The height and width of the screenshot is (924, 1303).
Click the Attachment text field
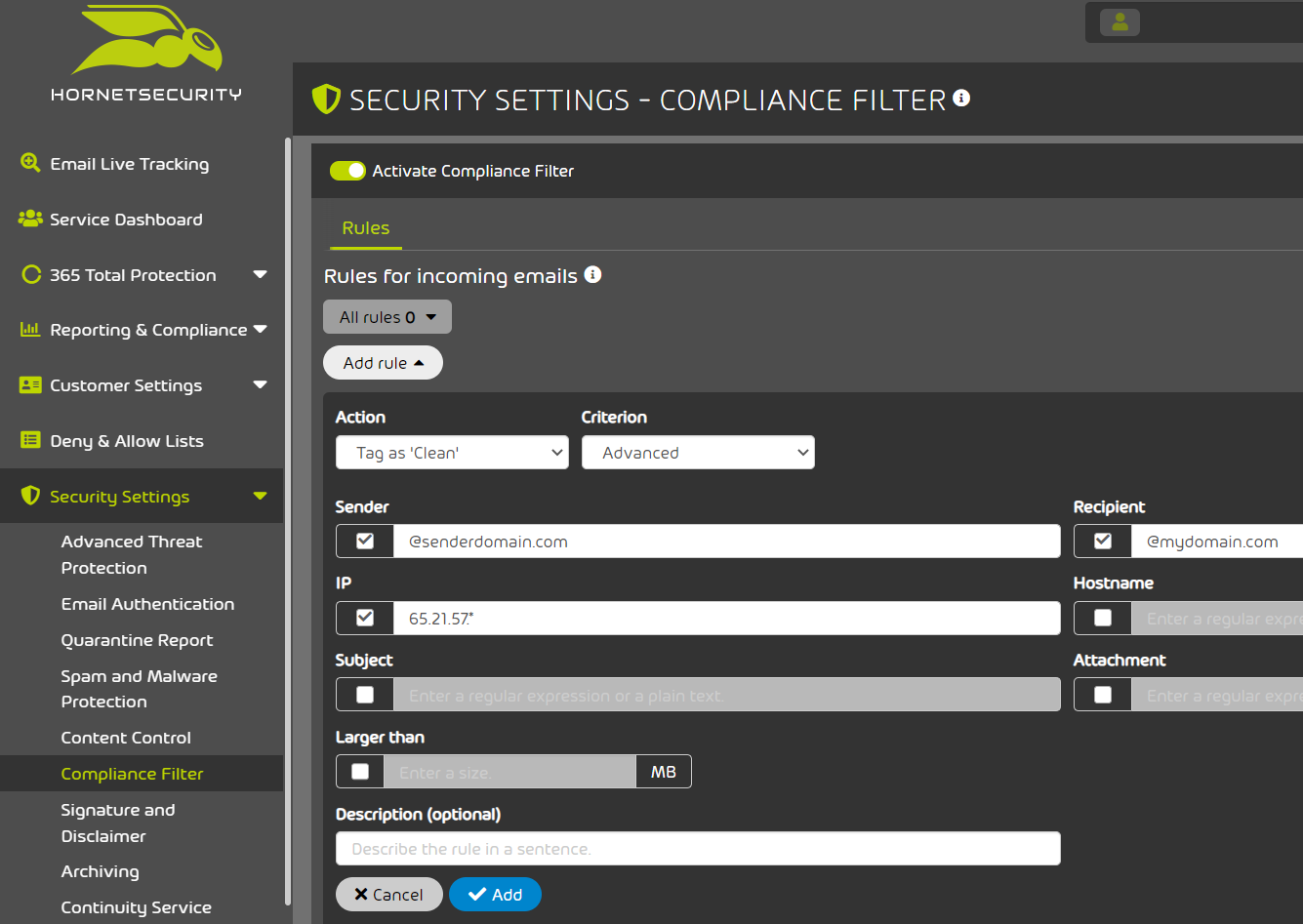coord(1216,695)
